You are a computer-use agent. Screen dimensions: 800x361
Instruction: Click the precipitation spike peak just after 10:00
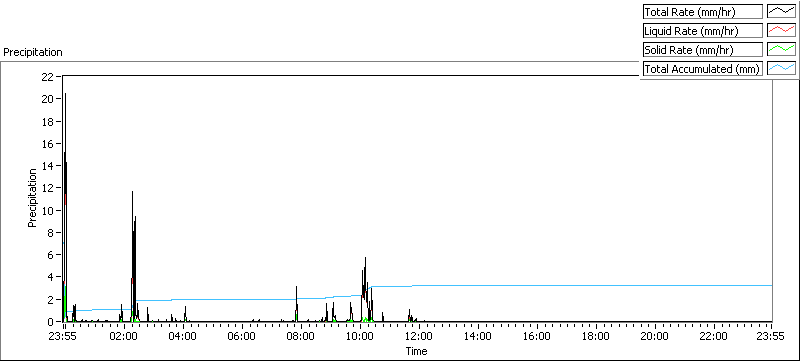point(365,259)
